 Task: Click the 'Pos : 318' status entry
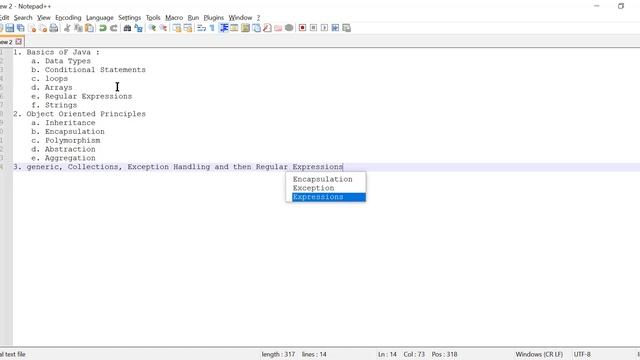point(444,354)
